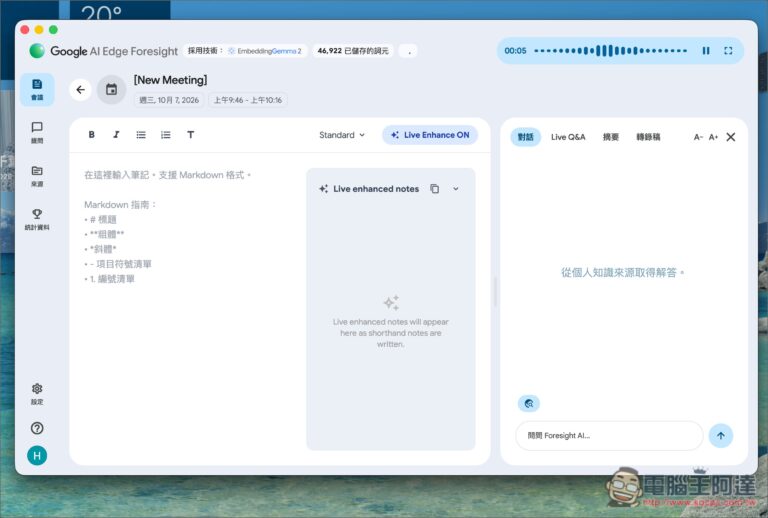Image resolution: width=768 pixels, height=518 pixels.
Task: Click the 00:05 recording timer
Action: [x=515, y=51]
